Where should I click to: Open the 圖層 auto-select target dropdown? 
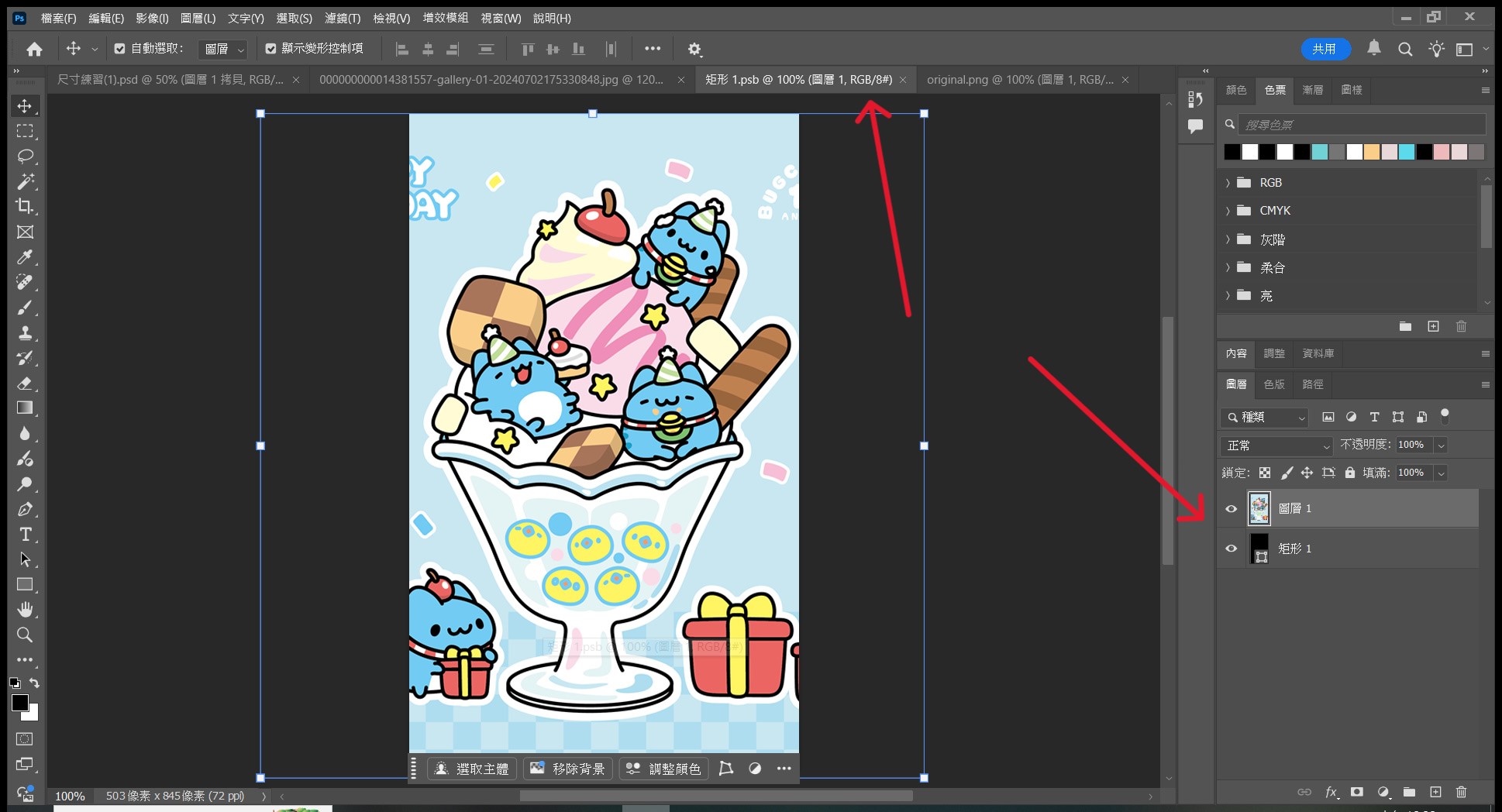pyautogui.click(x=222, y=49)
